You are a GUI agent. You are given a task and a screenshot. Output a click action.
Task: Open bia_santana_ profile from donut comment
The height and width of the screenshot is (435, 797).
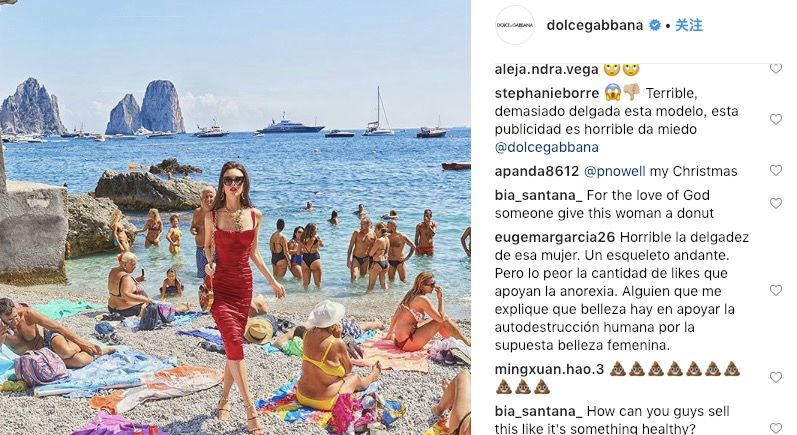click(x=538, y=195)
